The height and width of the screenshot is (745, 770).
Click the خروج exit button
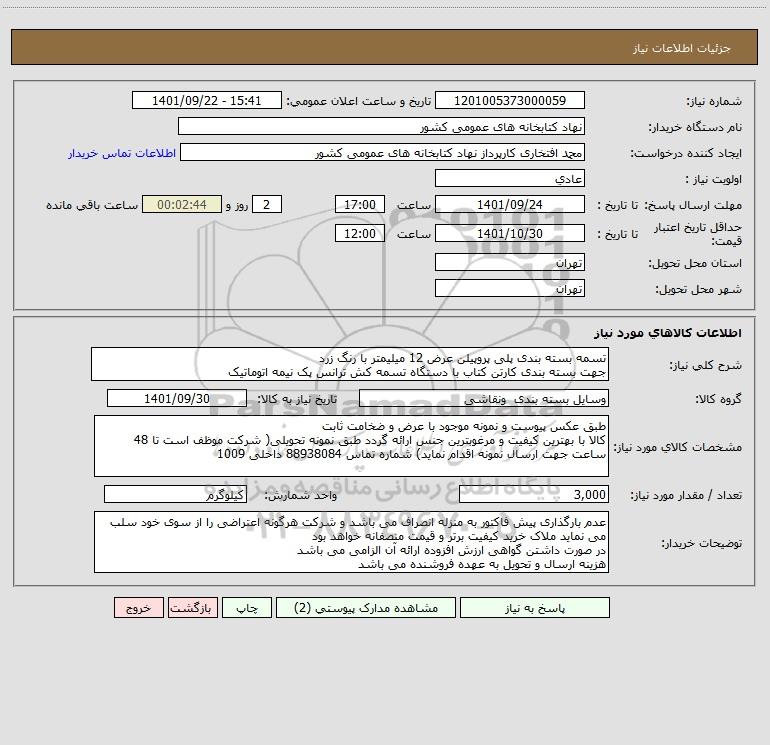(x=138, y=608)
